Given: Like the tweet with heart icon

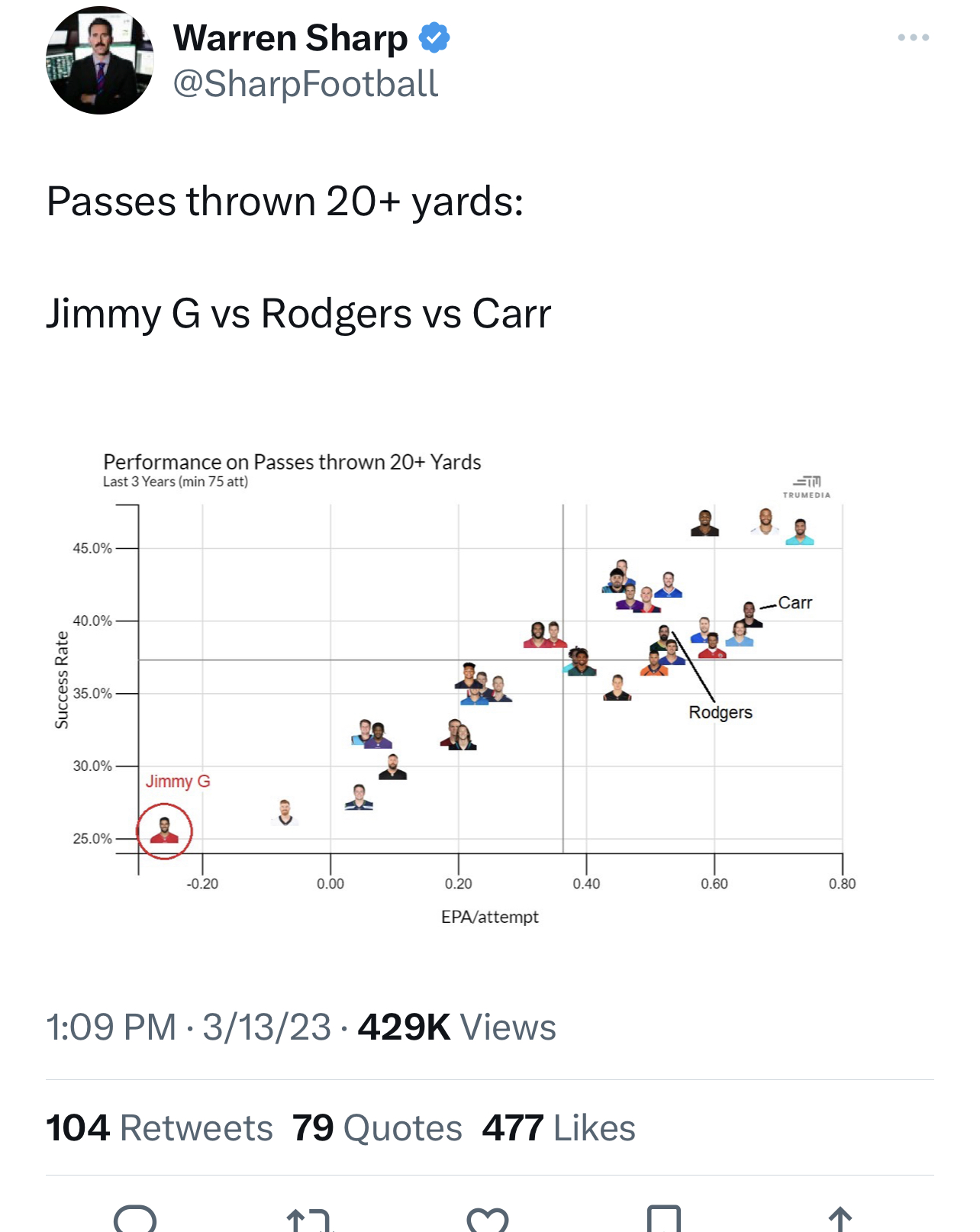Looking at the screenshot, I should (488, 1220).
